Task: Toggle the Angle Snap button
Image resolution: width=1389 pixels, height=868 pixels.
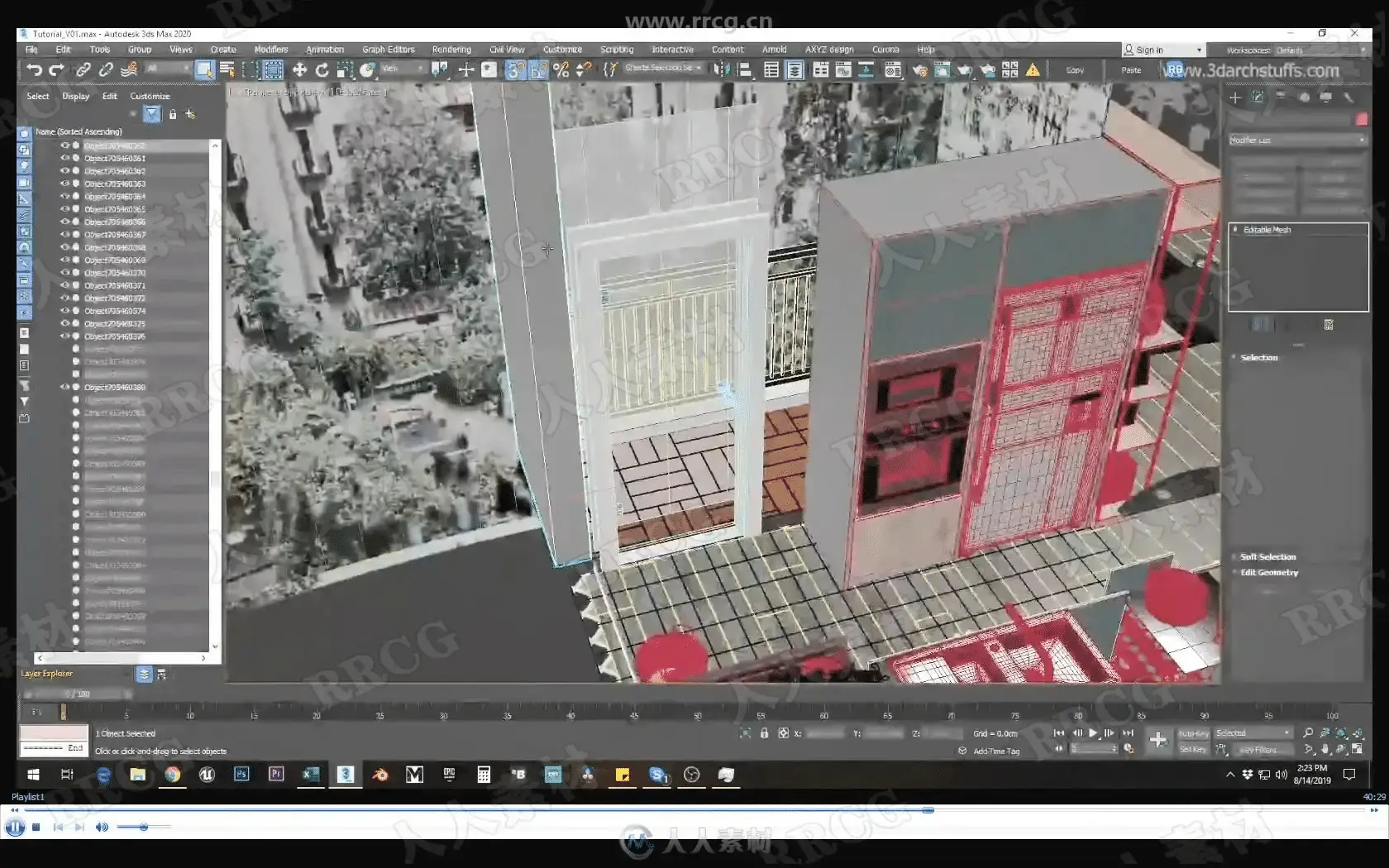Action: [538, 70]
